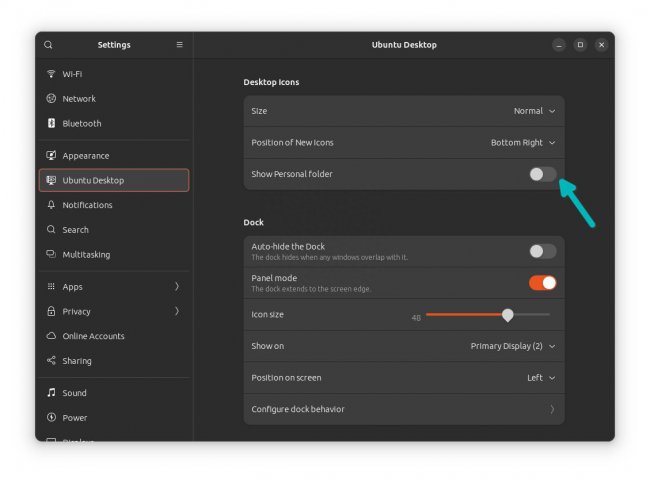Minimize the Settings window
Image resolution: width=650 pixels, height=480 pixels.
tap(559, 45)
